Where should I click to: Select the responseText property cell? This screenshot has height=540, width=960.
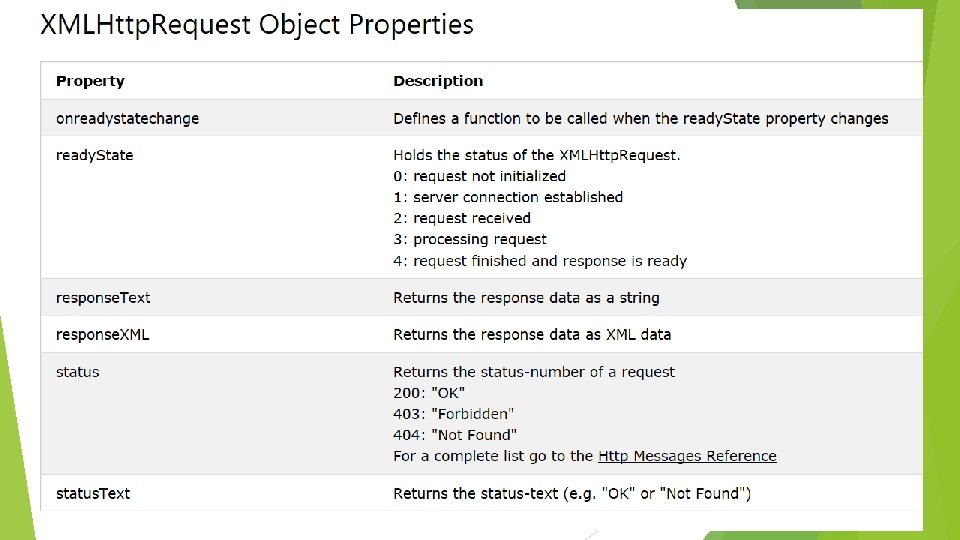(x=103, y=298)
